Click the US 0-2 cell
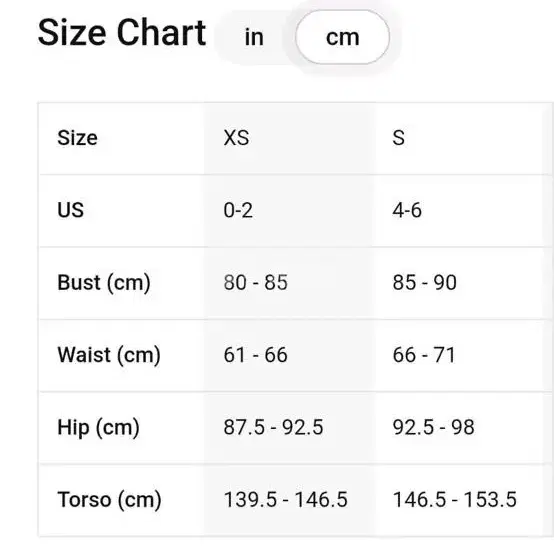 (238, 210)
